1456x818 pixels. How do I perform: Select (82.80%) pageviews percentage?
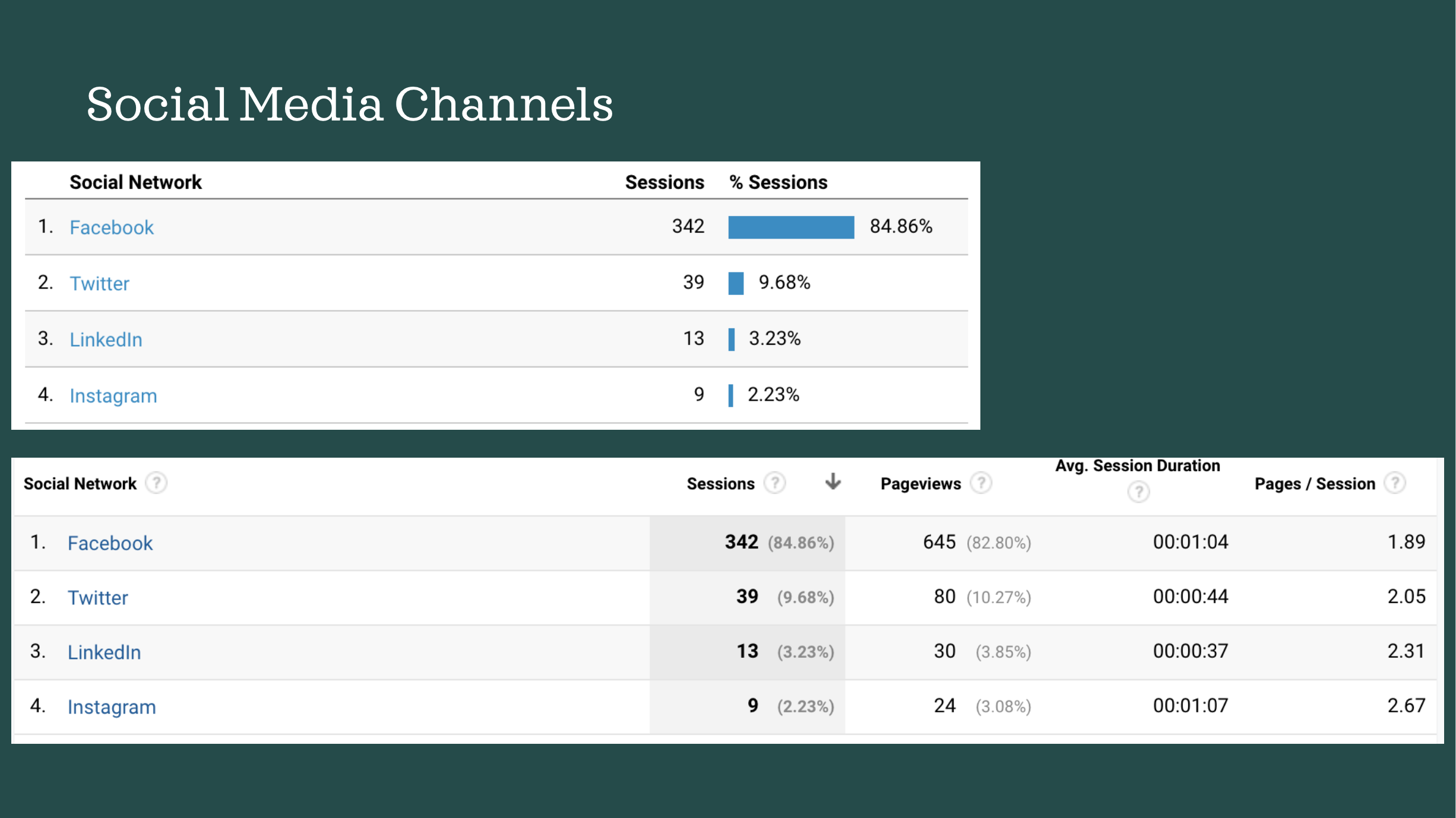coord(999,543)
